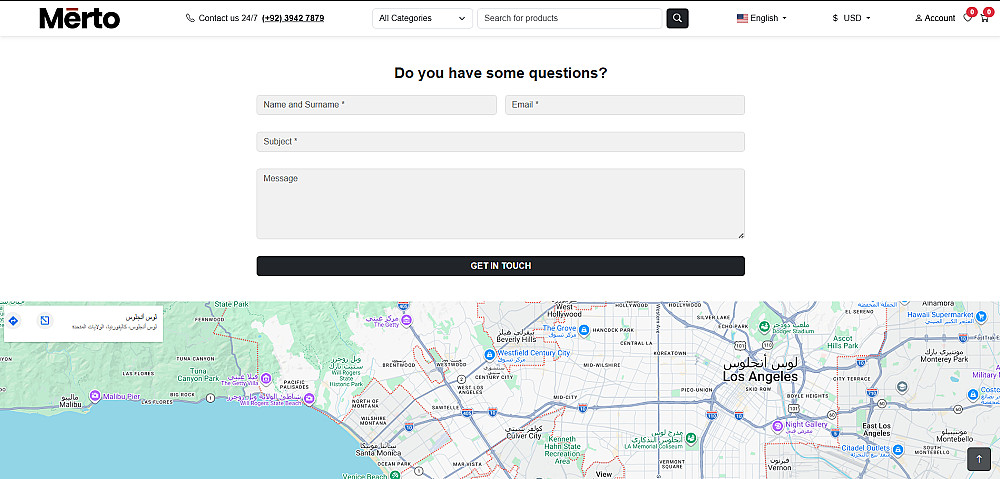Click the Kenneth Hahn State Recreation Area label
The height and width of the screenshot is (479, 1000).
tap(562, 451)
